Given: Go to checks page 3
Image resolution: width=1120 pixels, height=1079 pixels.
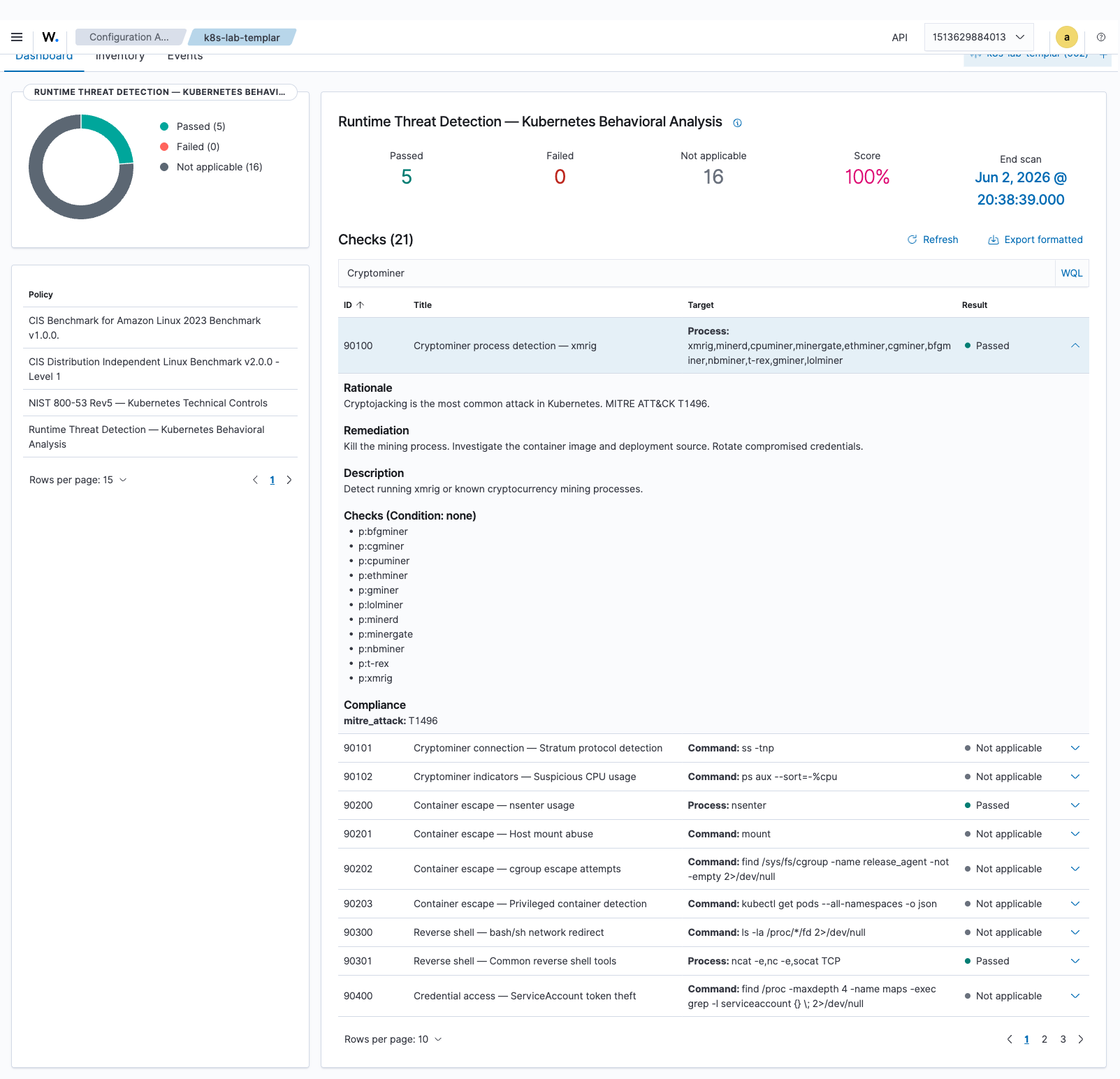Looking at the screenshot, I should 1063,1039.
